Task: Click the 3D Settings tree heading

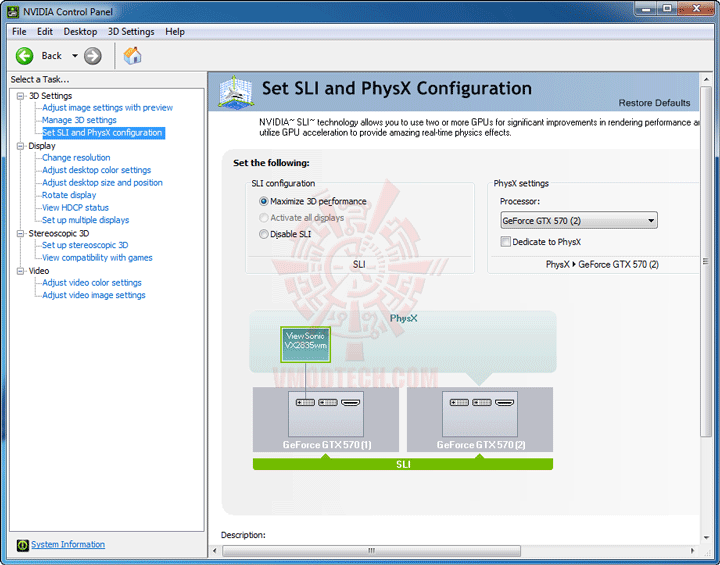Action: (x=51, y=96)
